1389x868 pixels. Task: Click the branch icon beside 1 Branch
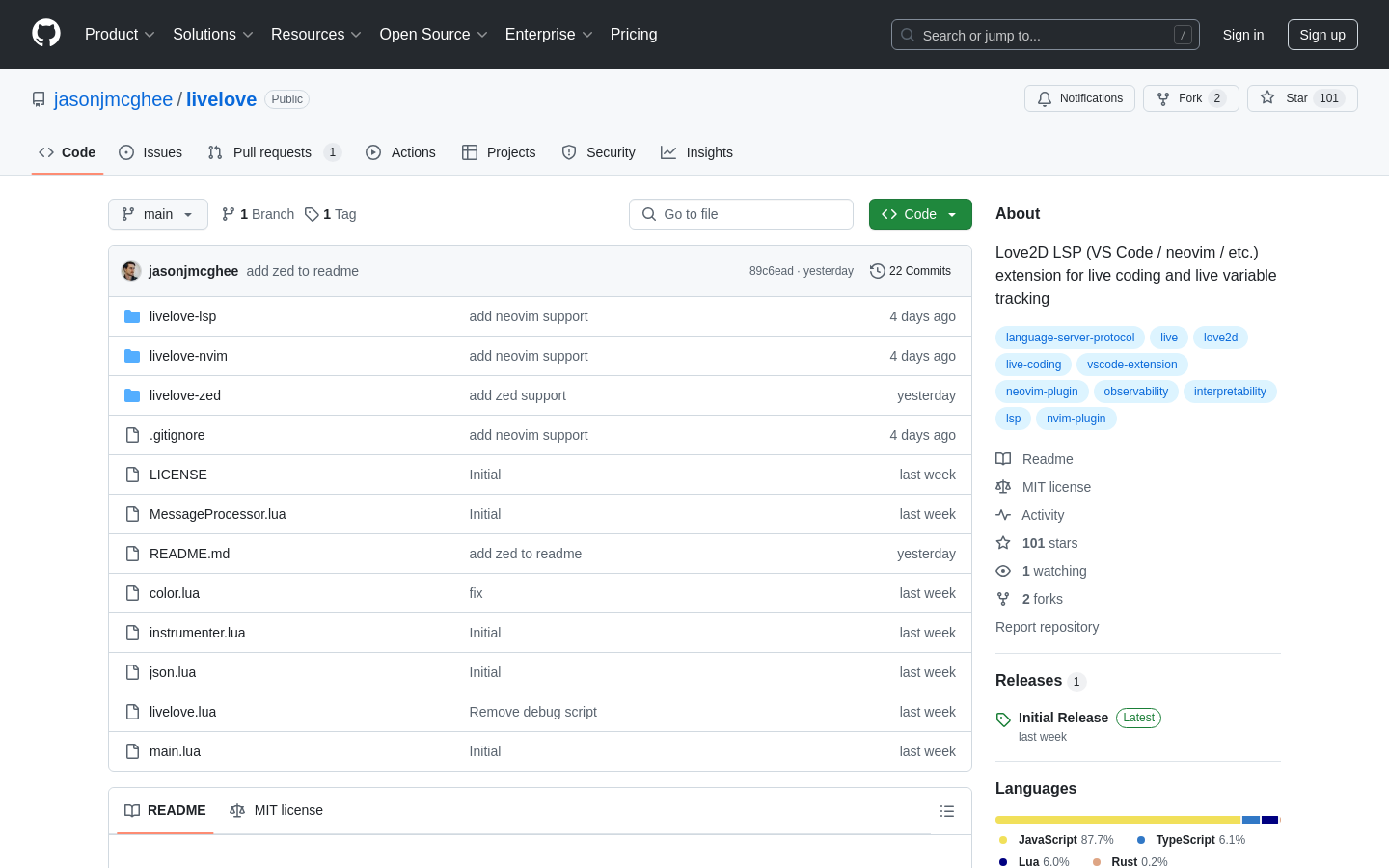229,214
